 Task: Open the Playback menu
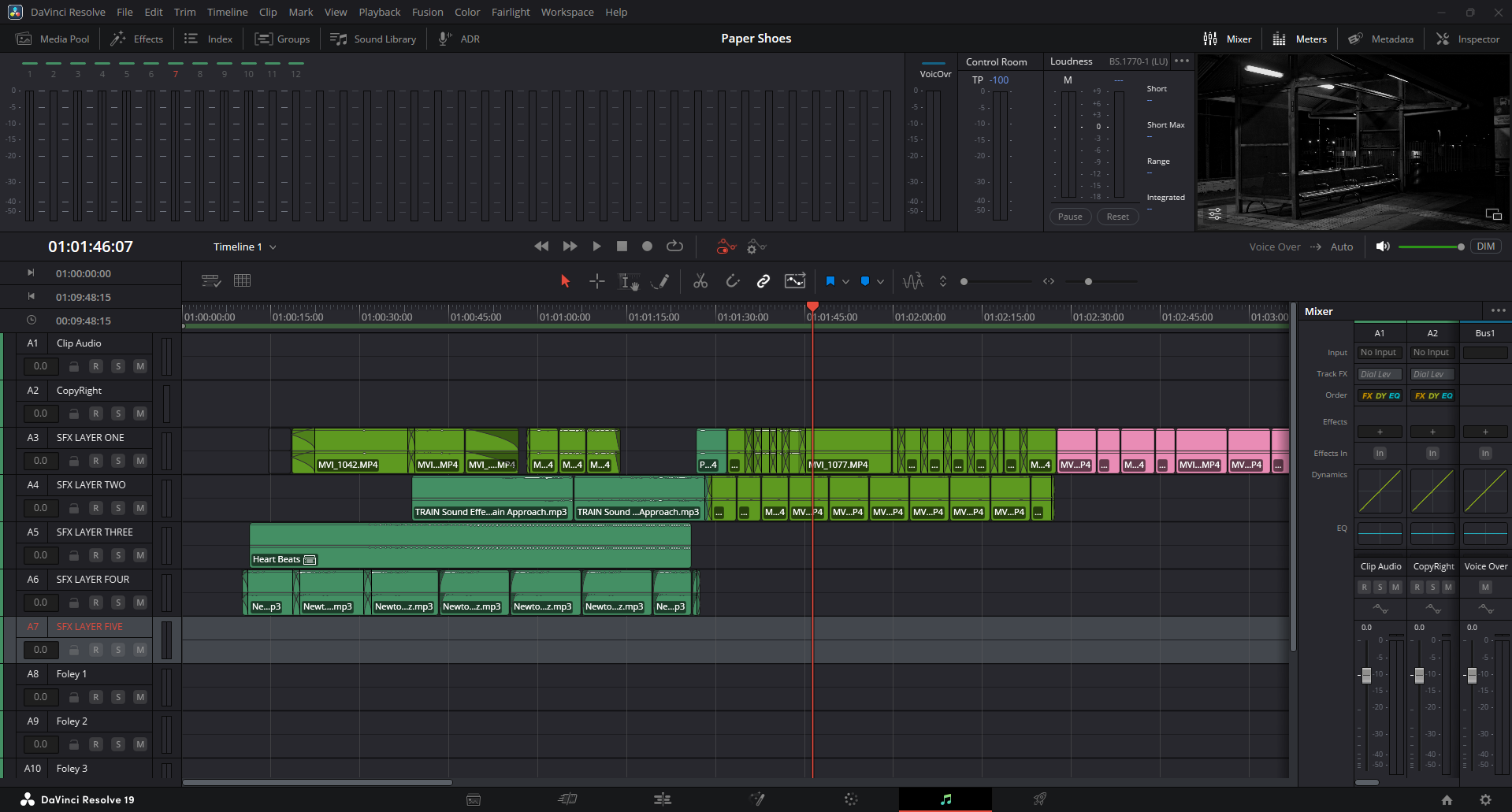[x=379, y=12]
